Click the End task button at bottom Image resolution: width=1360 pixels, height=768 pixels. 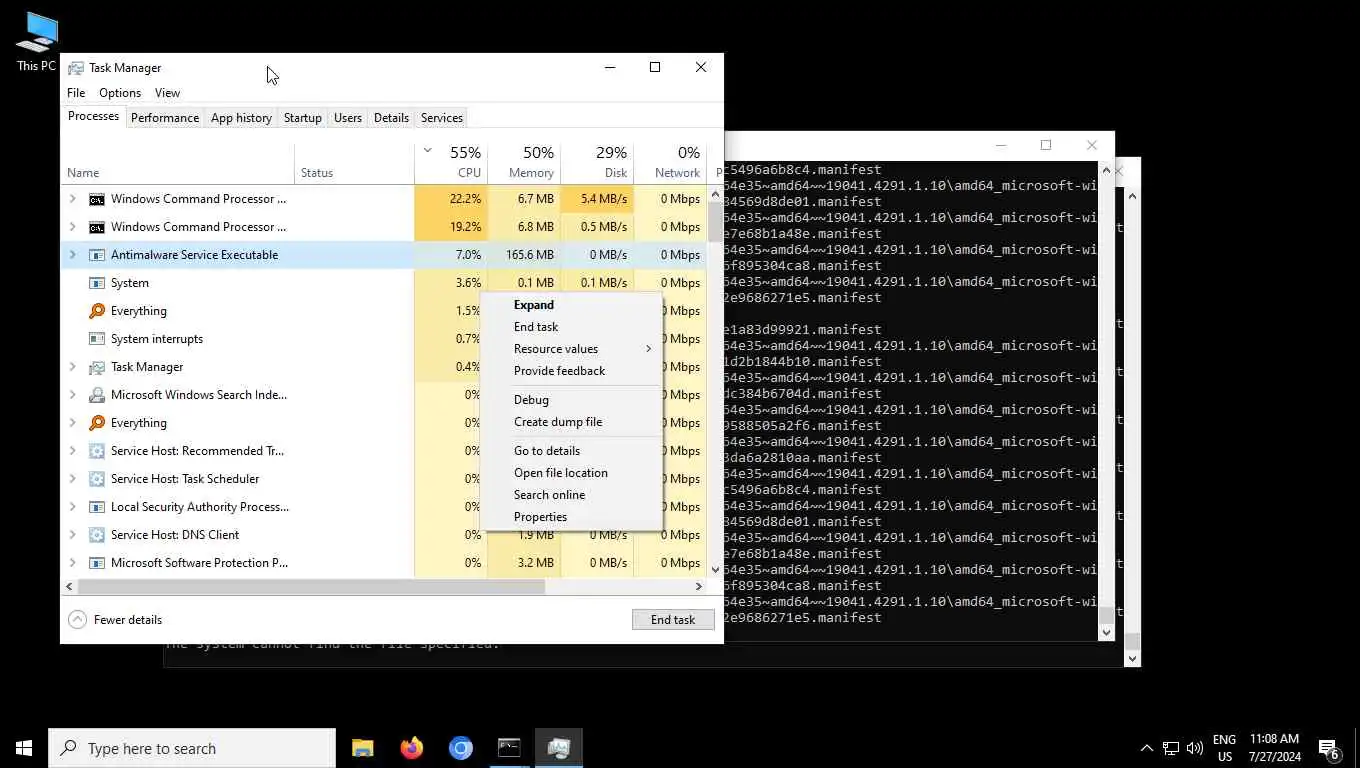[673, 620]
